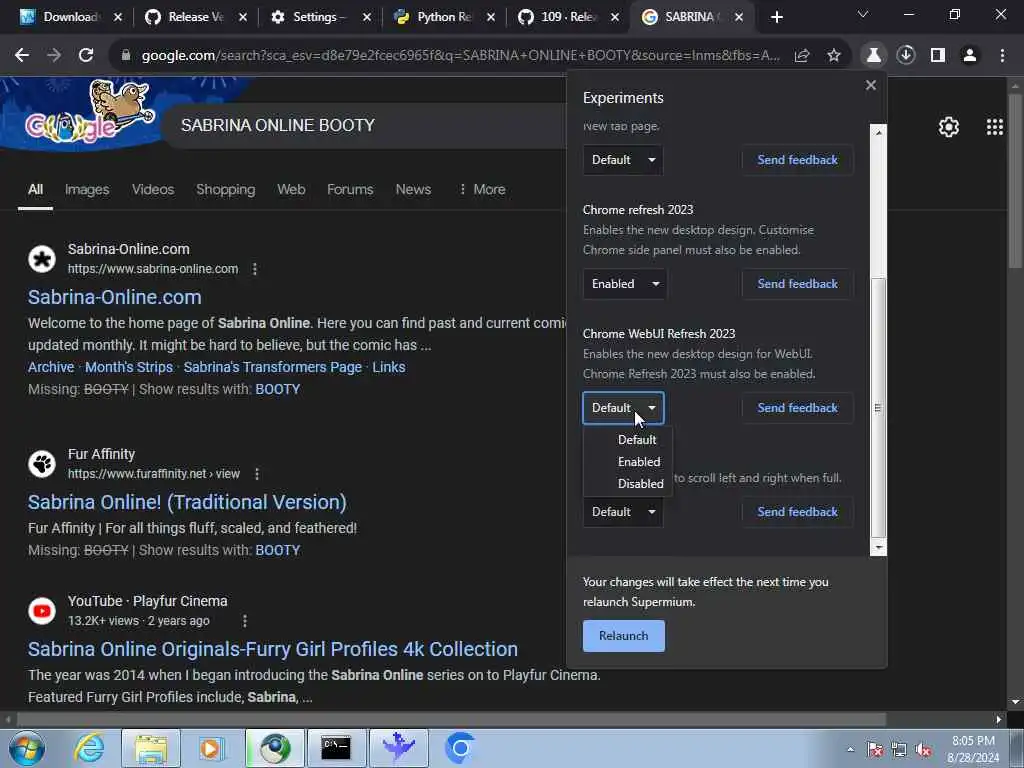Viewport: 1024px width, 768px height.
Task: Click the Experiments scrollbar down arrow
Action: [878, 548]
